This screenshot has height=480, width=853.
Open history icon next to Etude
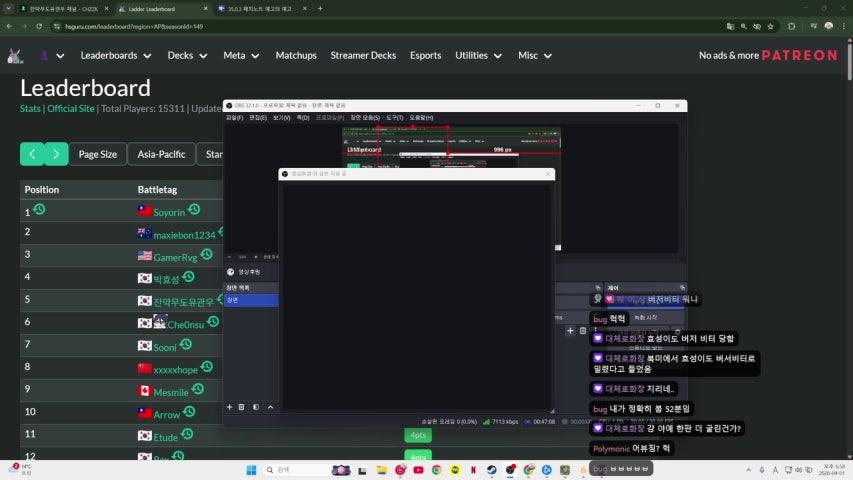click(187, 434)
